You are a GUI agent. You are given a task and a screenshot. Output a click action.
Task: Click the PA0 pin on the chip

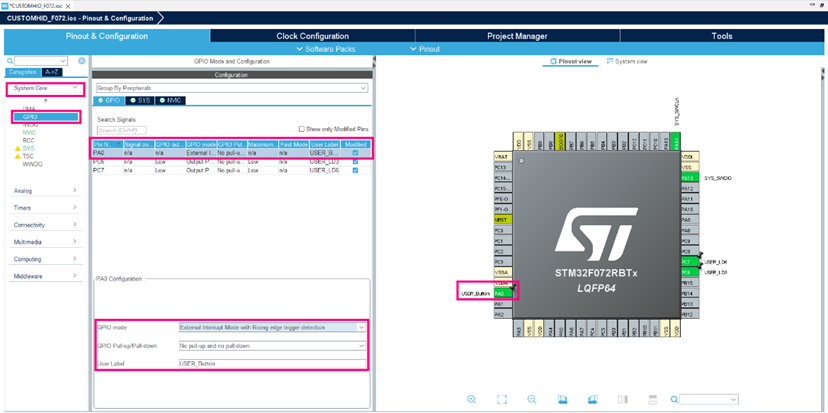click(x=503, y=293)
